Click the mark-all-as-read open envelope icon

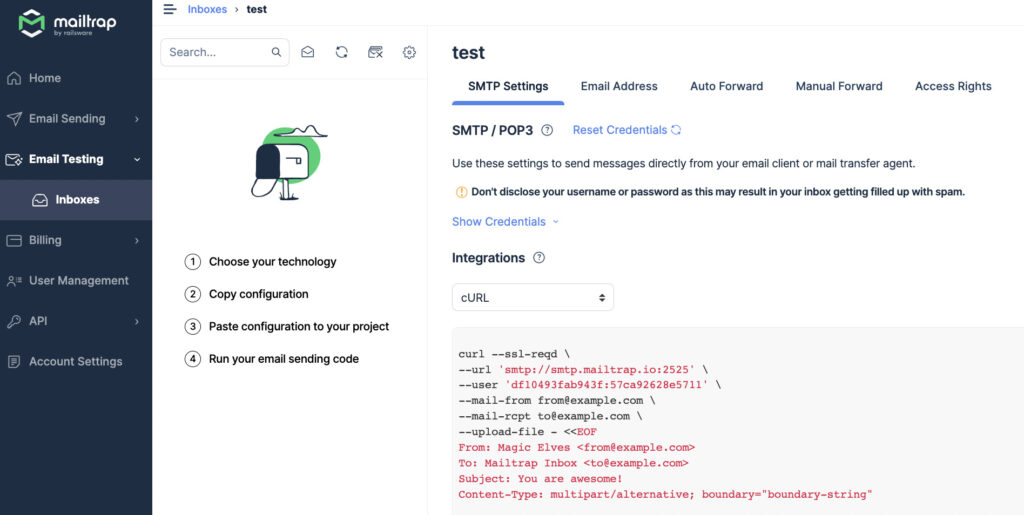pos(308,52)
